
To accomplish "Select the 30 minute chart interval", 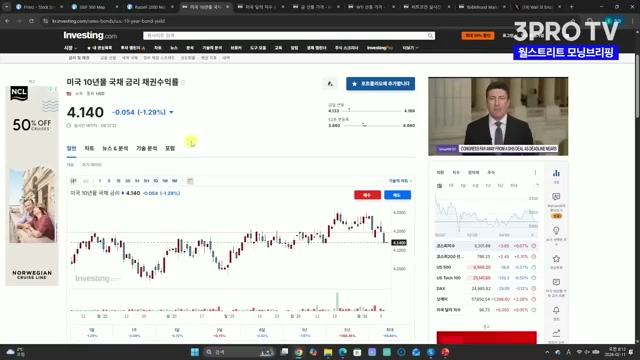I will click(127, 181).
